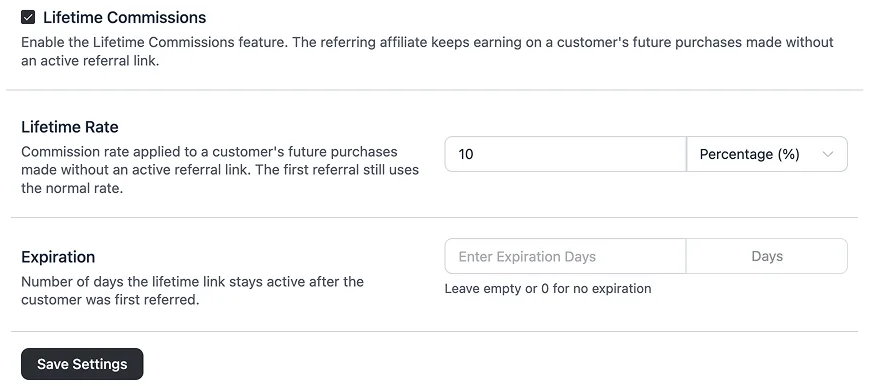Click the Days unit suffix box

(767, 256)
